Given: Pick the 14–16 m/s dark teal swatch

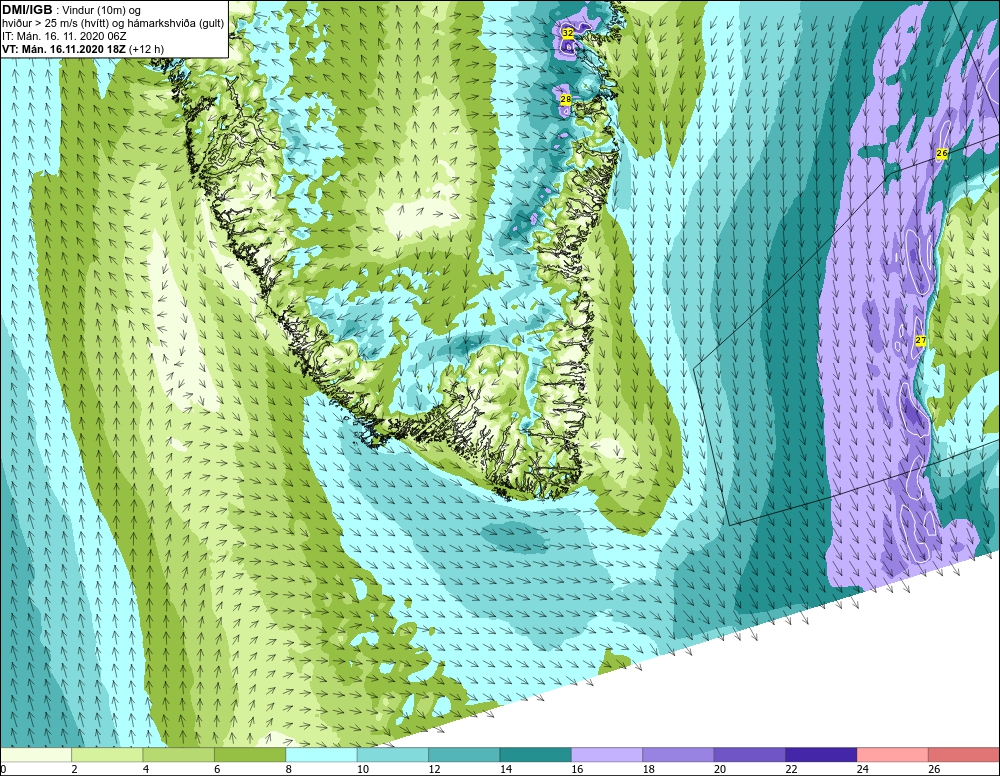Looking at the screenshot, I should (536, 755).
